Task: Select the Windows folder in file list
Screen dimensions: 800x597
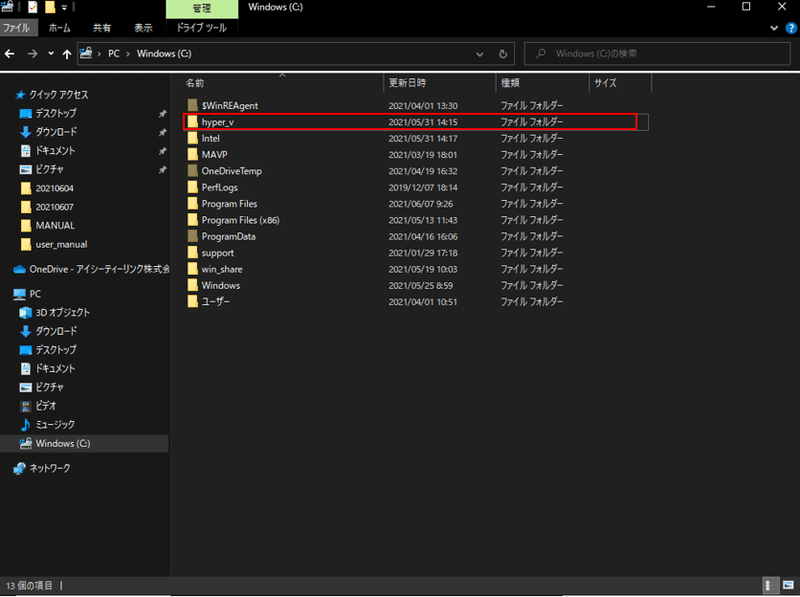Action: (220, 285)
